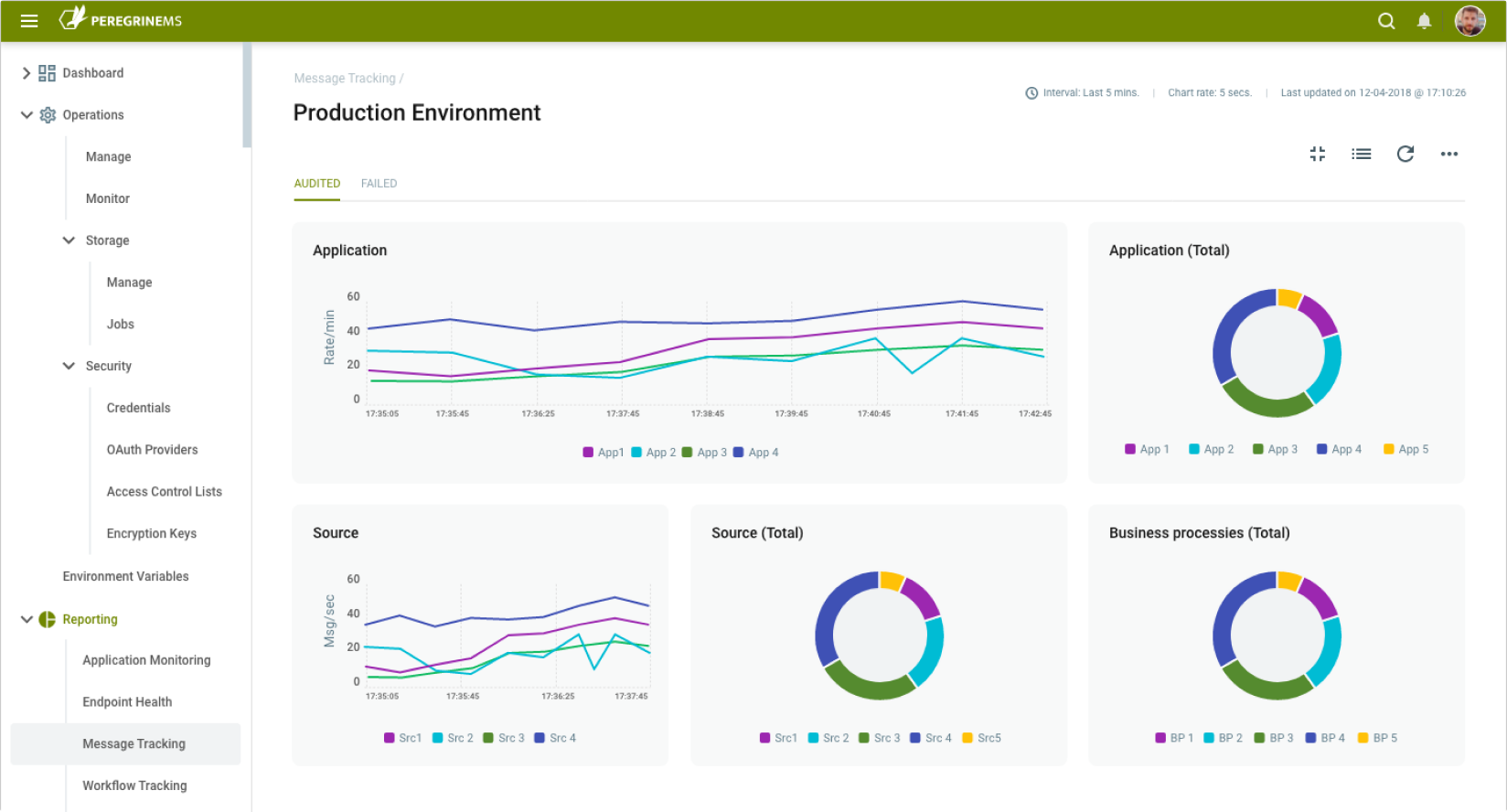This screenshot has height=812, width=1507.
Task: Toggle Src 2 series in Source line chart legend
Action: (x=453, y=738)
